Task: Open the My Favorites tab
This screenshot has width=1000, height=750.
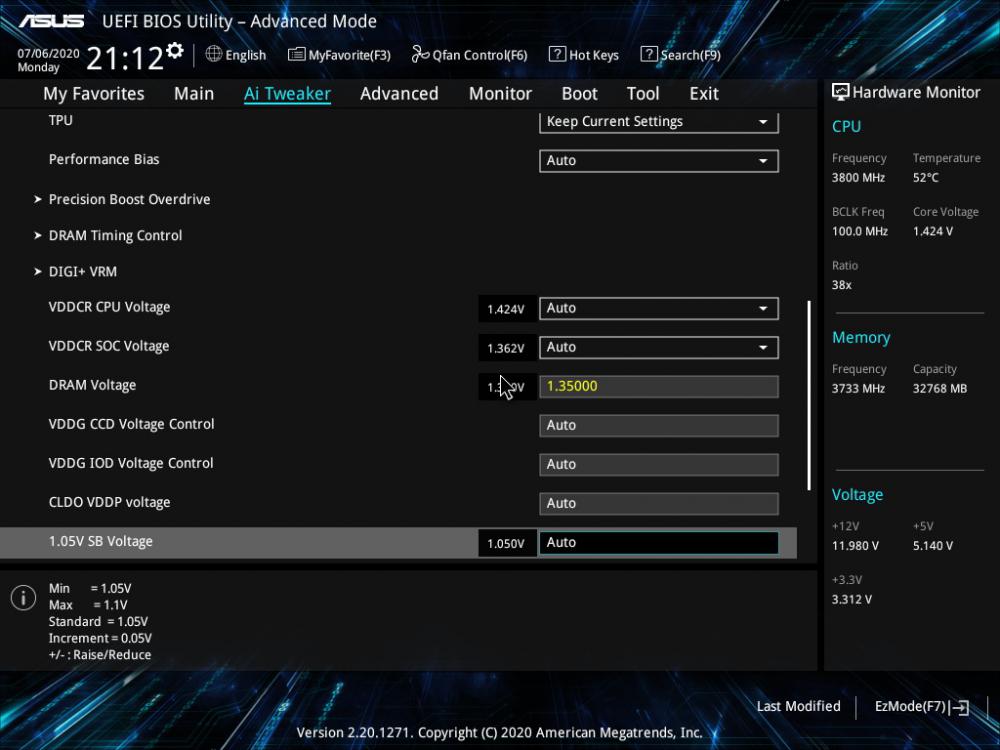Action: pos(94,94)
